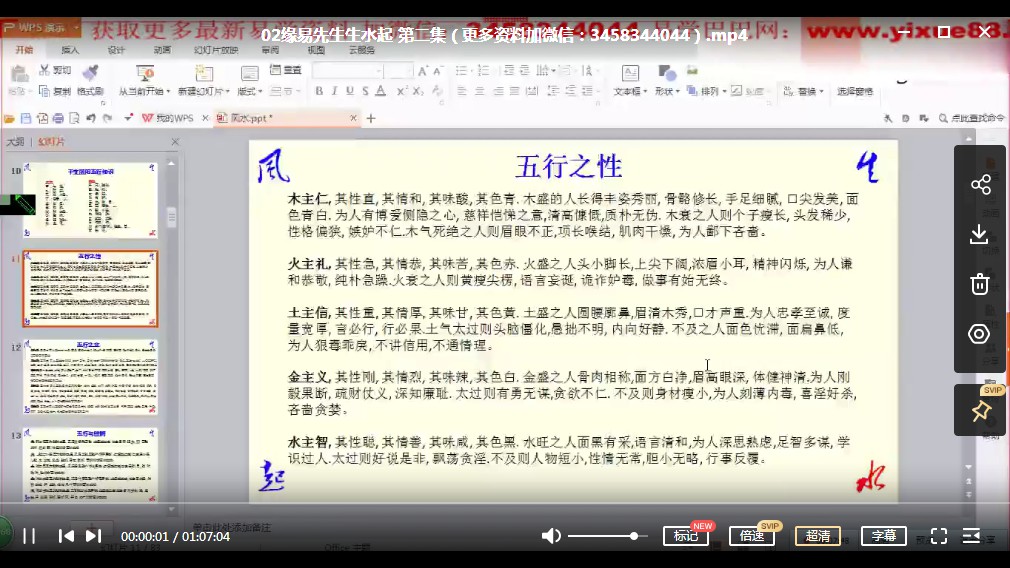Open the playlist panel icon

click(971, 536)
